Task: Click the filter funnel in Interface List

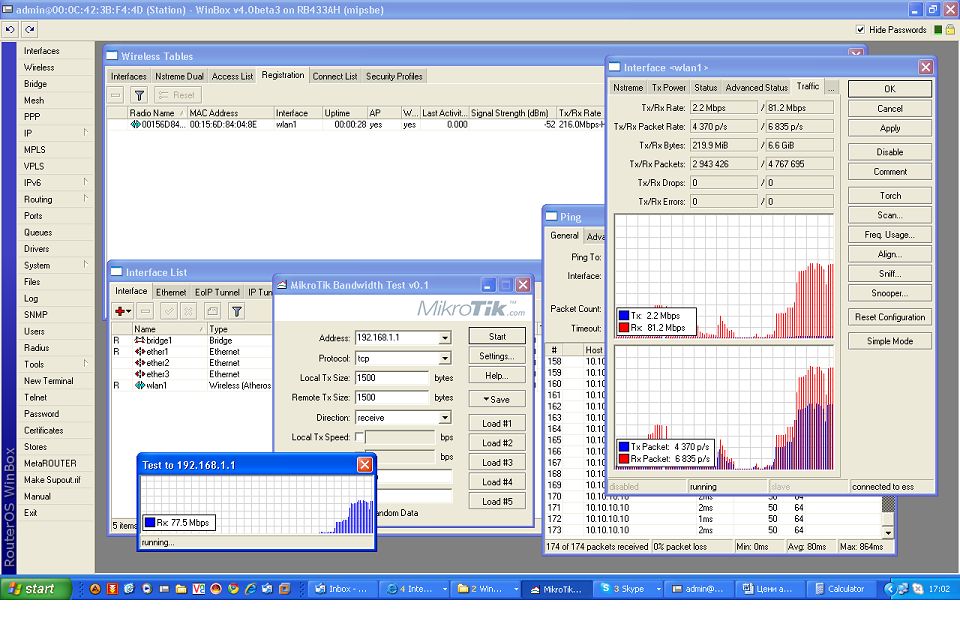Action: [237, 311]
